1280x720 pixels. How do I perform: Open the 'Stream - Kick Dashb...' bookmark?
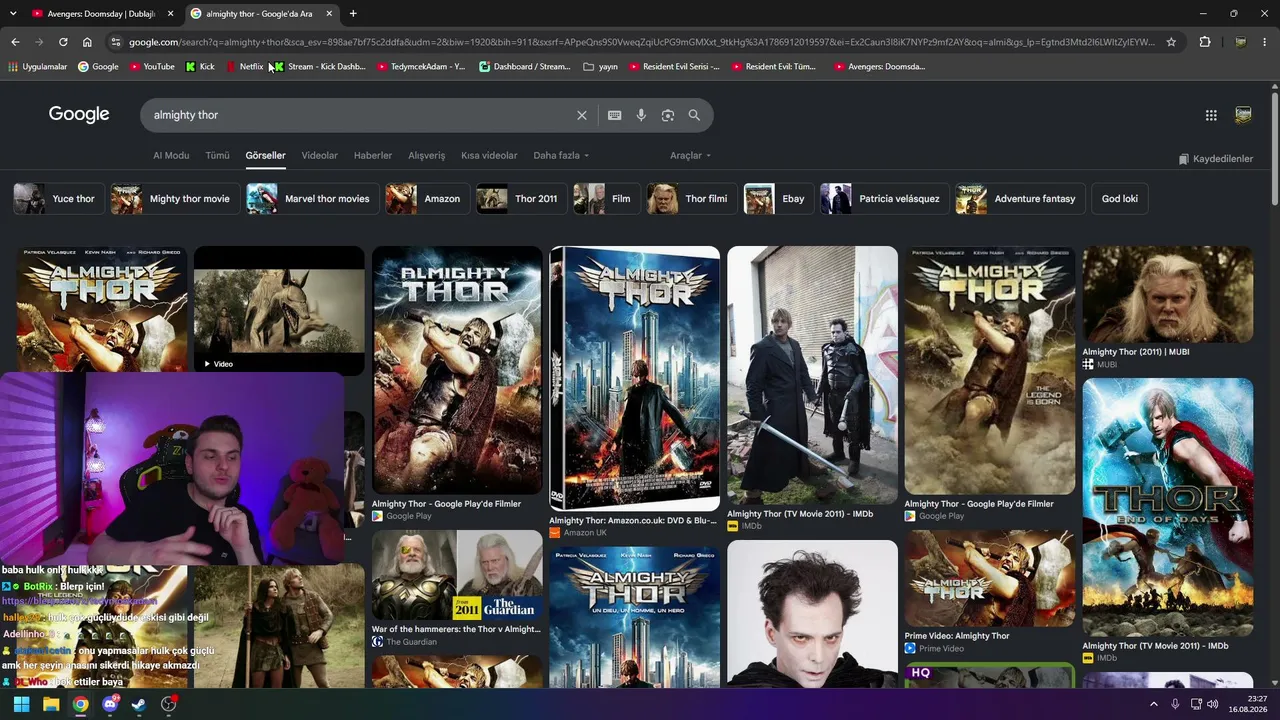320,67
